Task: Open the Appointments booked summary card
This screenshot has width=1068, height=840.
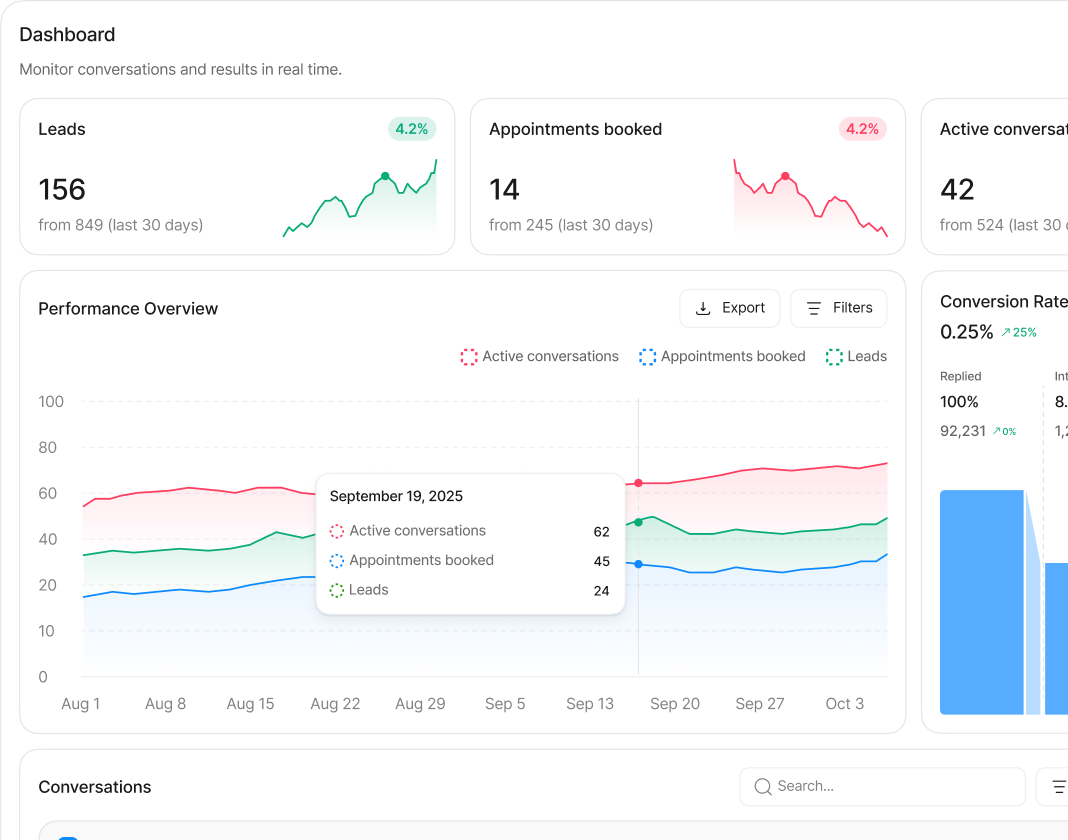Action: click(688, 176)
